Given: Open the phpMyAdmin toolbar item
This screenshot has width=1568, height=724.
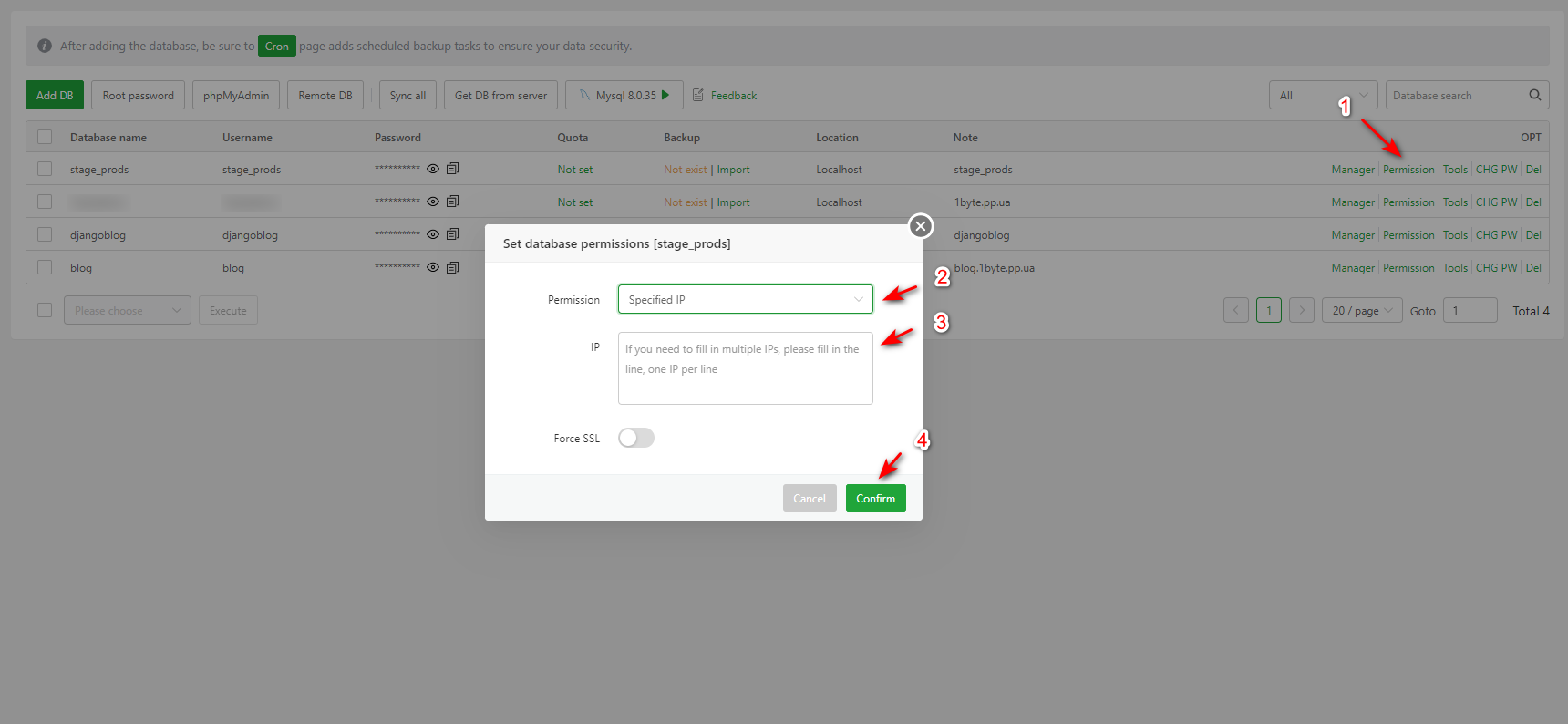Looking at the screenshot, I should pyautogui.click(x=236, y=95).
